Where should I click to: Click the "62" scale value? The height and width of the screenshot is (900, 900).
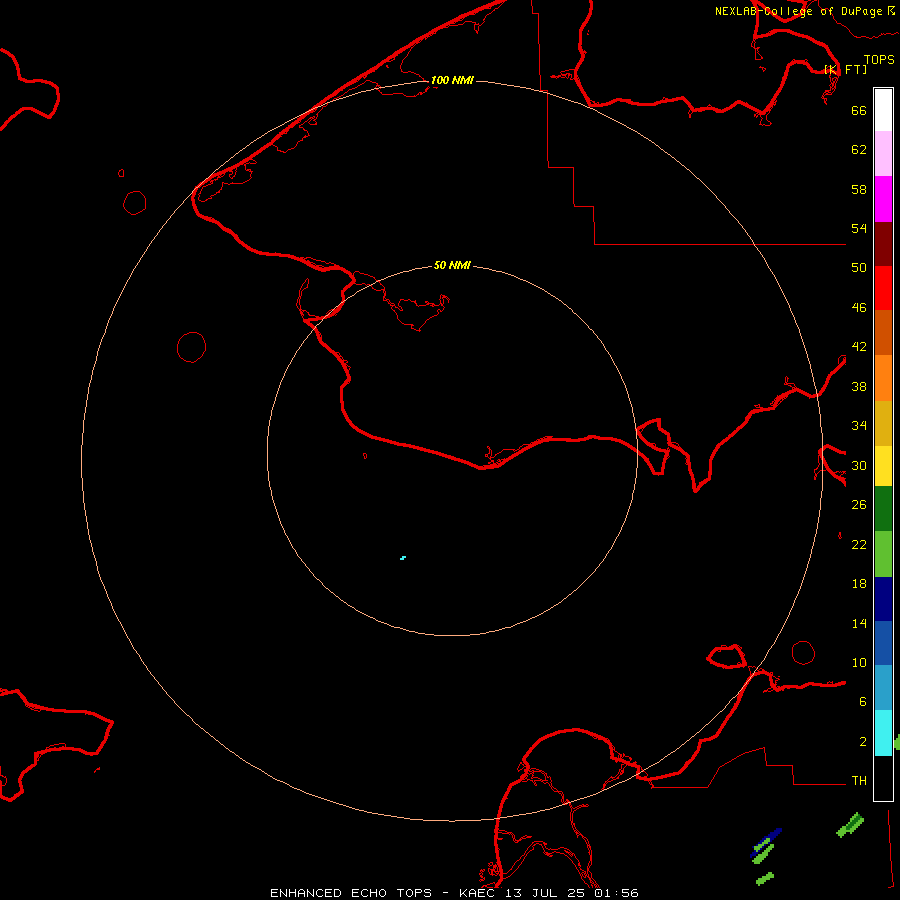pos(859,150)
